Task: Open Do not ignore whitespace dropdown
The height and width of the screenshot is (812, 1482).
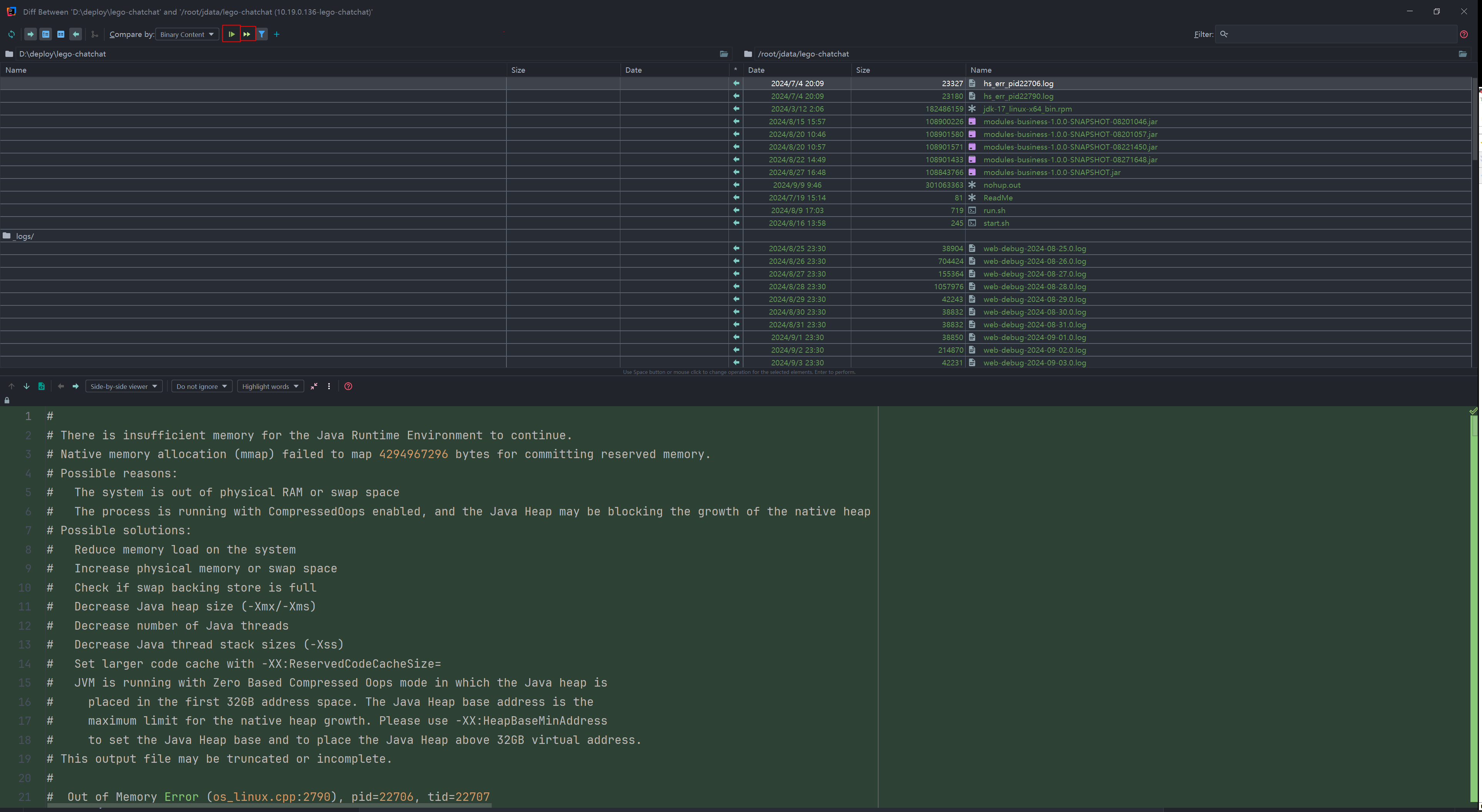Action: 201,387
